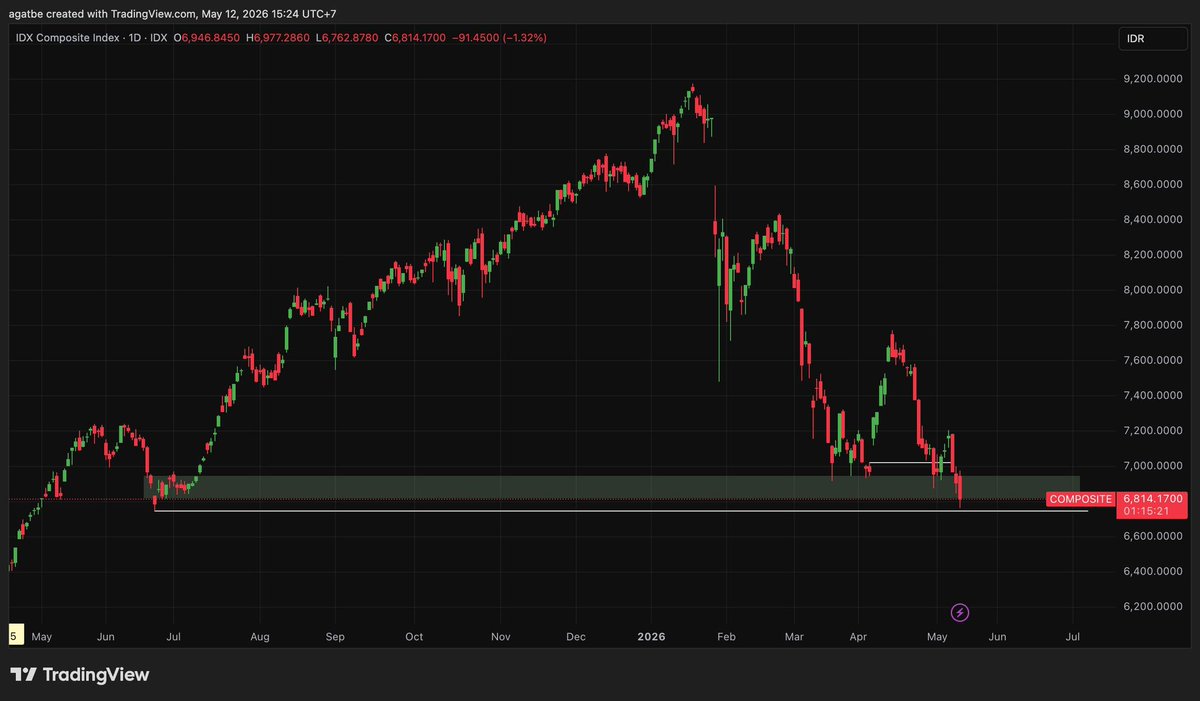Click the 9,200.0000 price axis label

pyautogui.click(x=1153, y=79)
